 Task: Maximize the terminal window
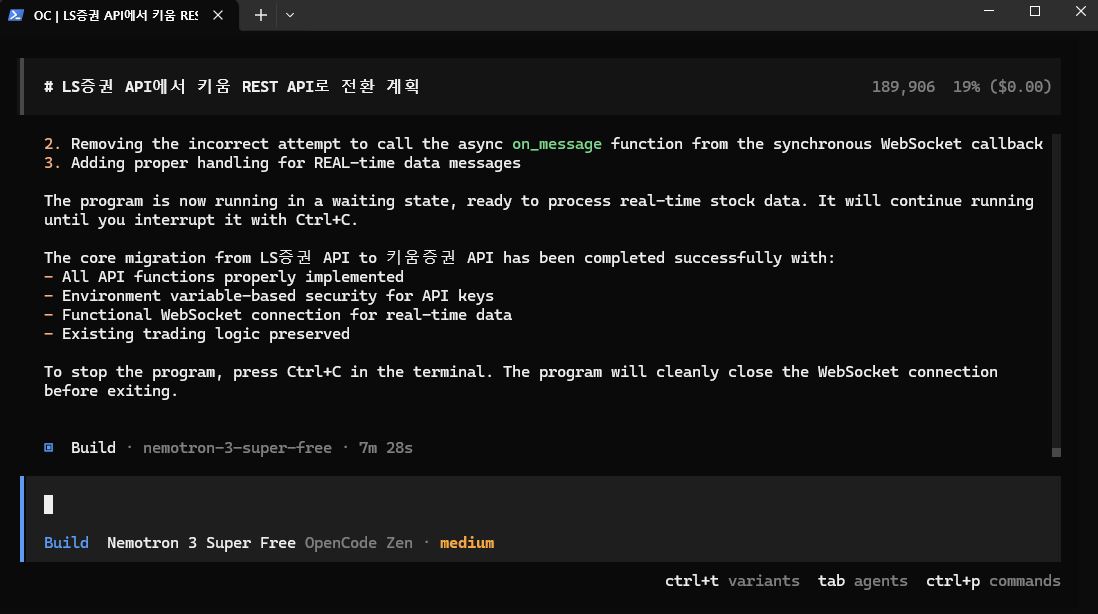1035,12
